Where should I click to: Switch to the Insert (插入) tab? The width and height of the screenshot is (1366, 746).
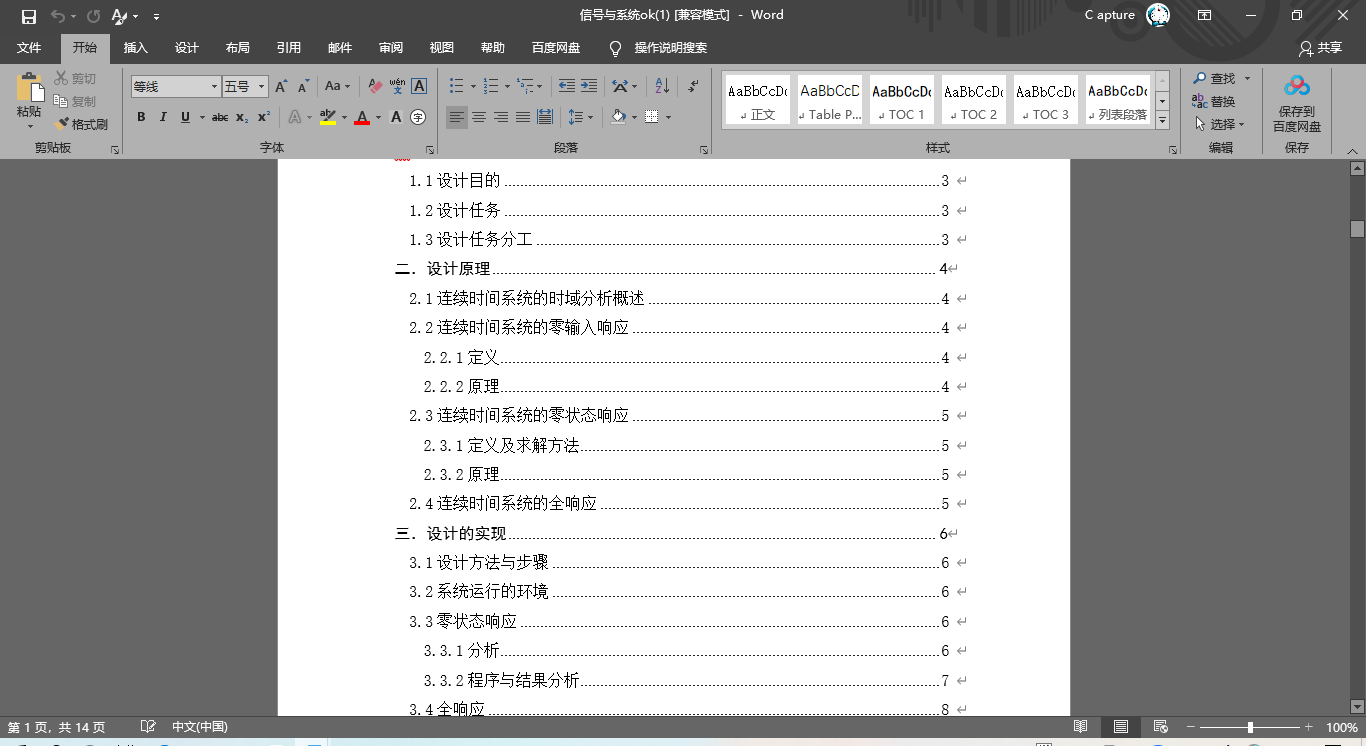click(x=135, y=48)
